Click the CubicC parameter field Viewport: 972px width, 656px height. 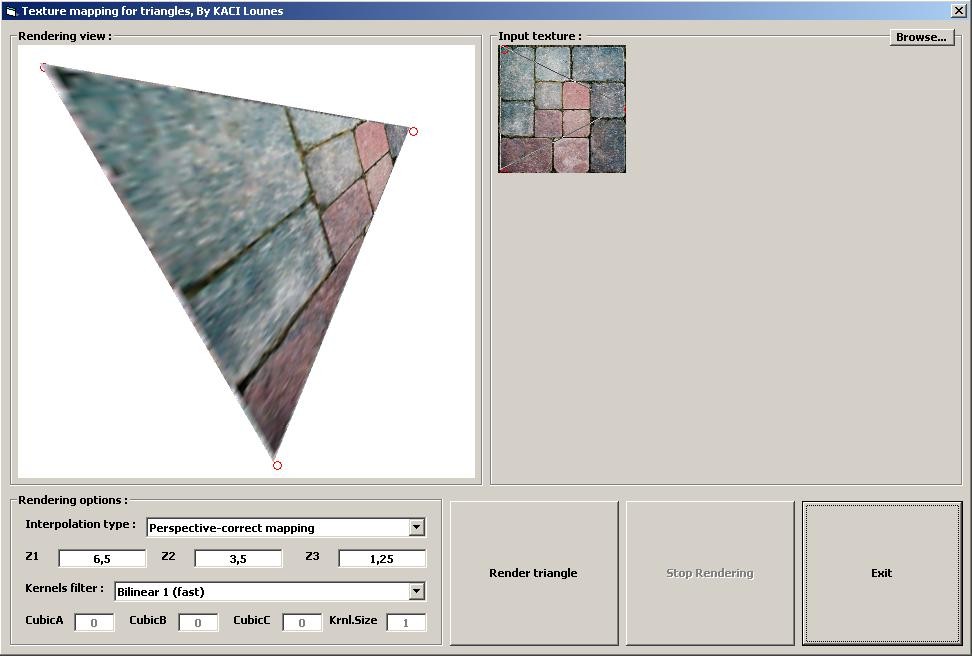click(302, 623)
